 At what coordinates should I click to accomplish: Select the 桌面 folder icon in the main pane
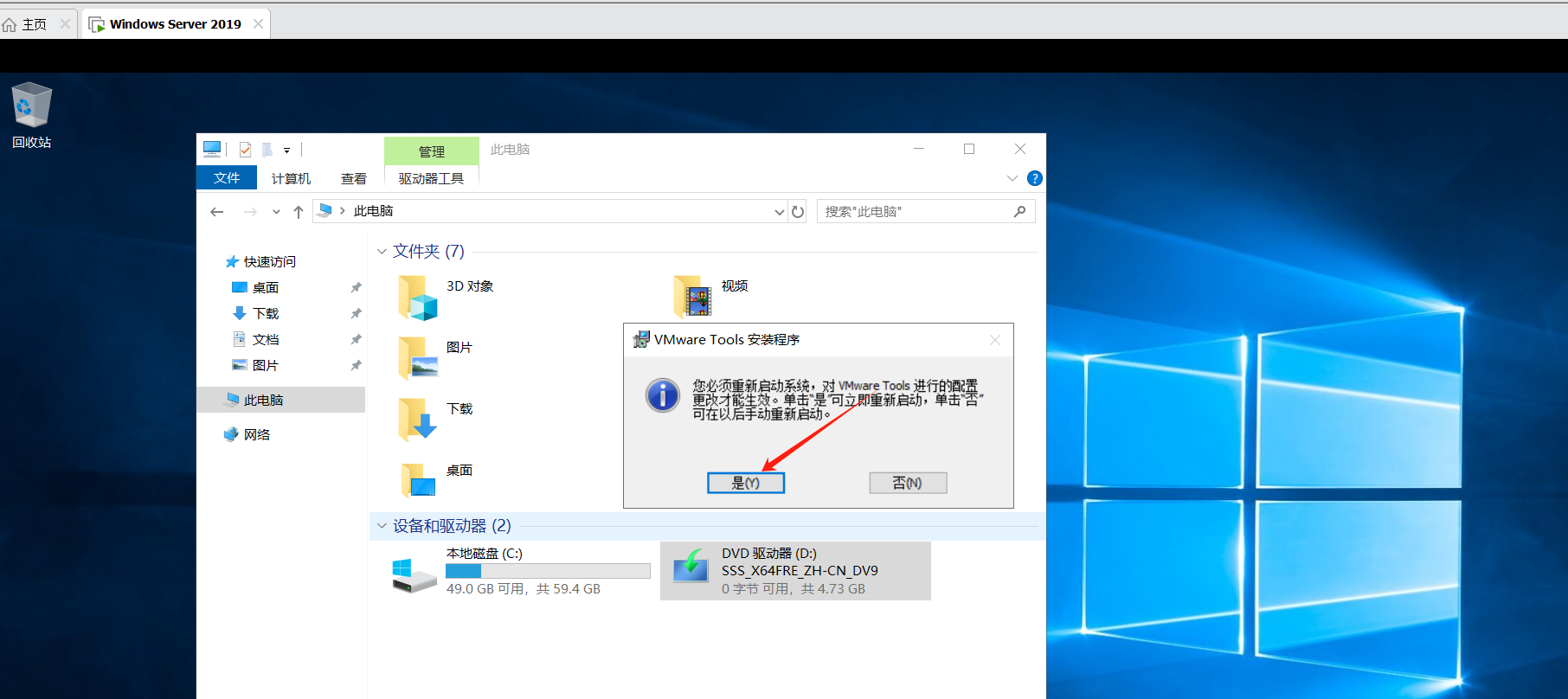[418, 481]
